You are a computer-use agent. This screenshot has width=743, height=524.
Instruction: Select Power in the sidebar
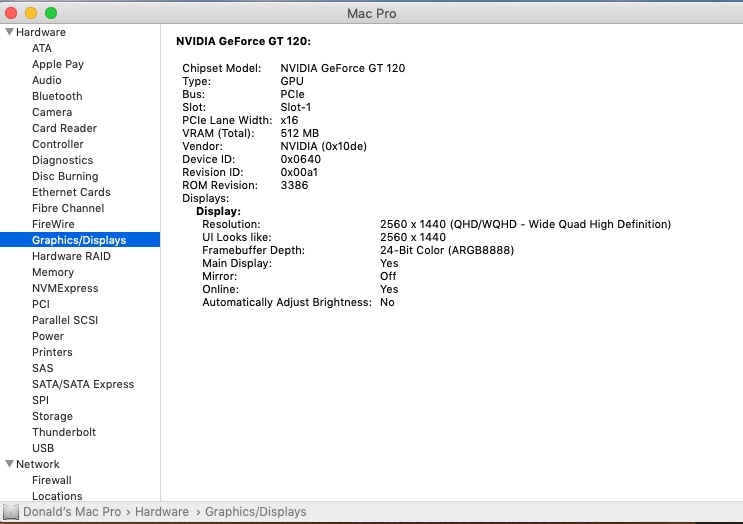[x=48, y=336]
